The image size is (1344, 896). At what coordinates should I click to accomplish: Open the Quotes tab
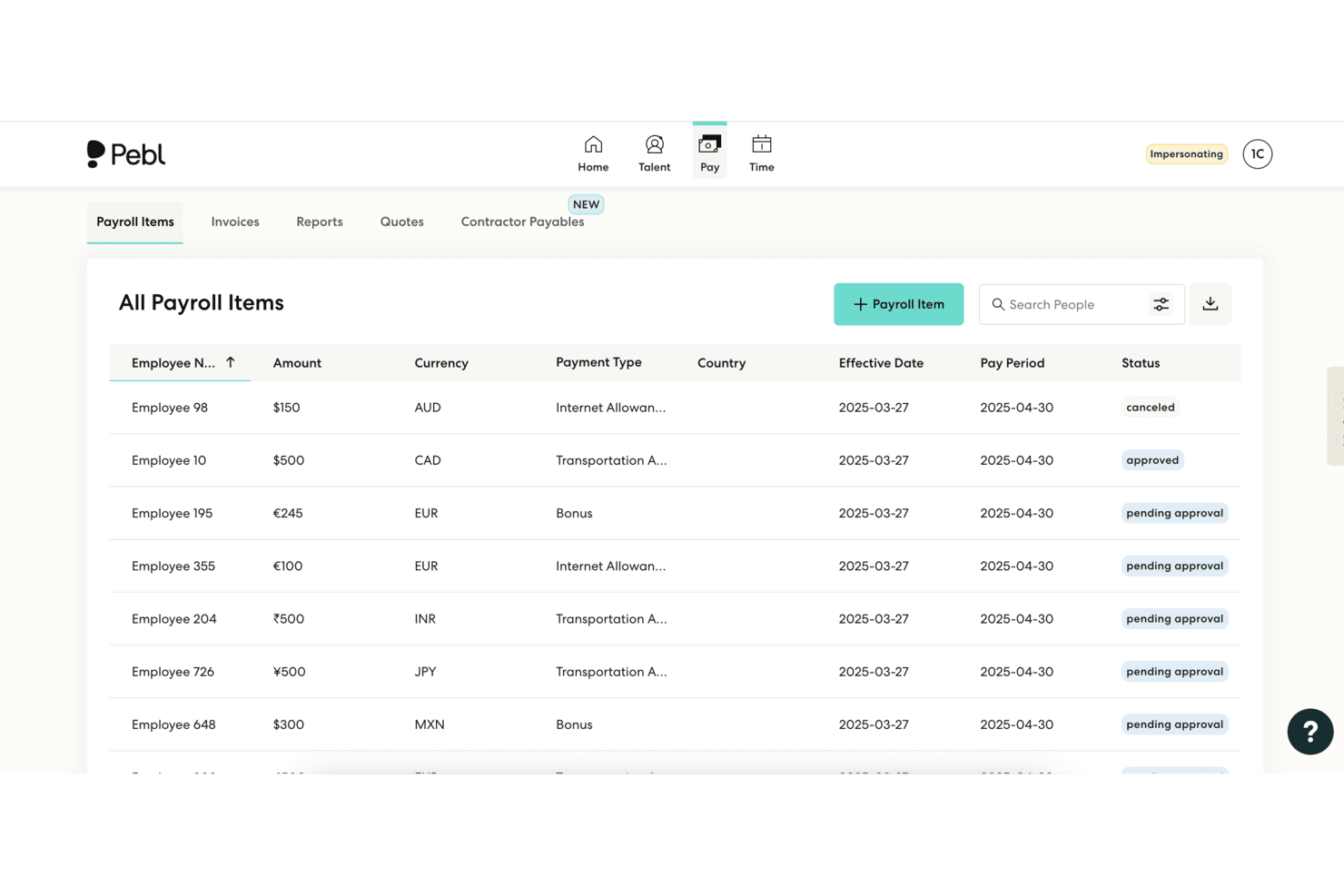[401, 222]
